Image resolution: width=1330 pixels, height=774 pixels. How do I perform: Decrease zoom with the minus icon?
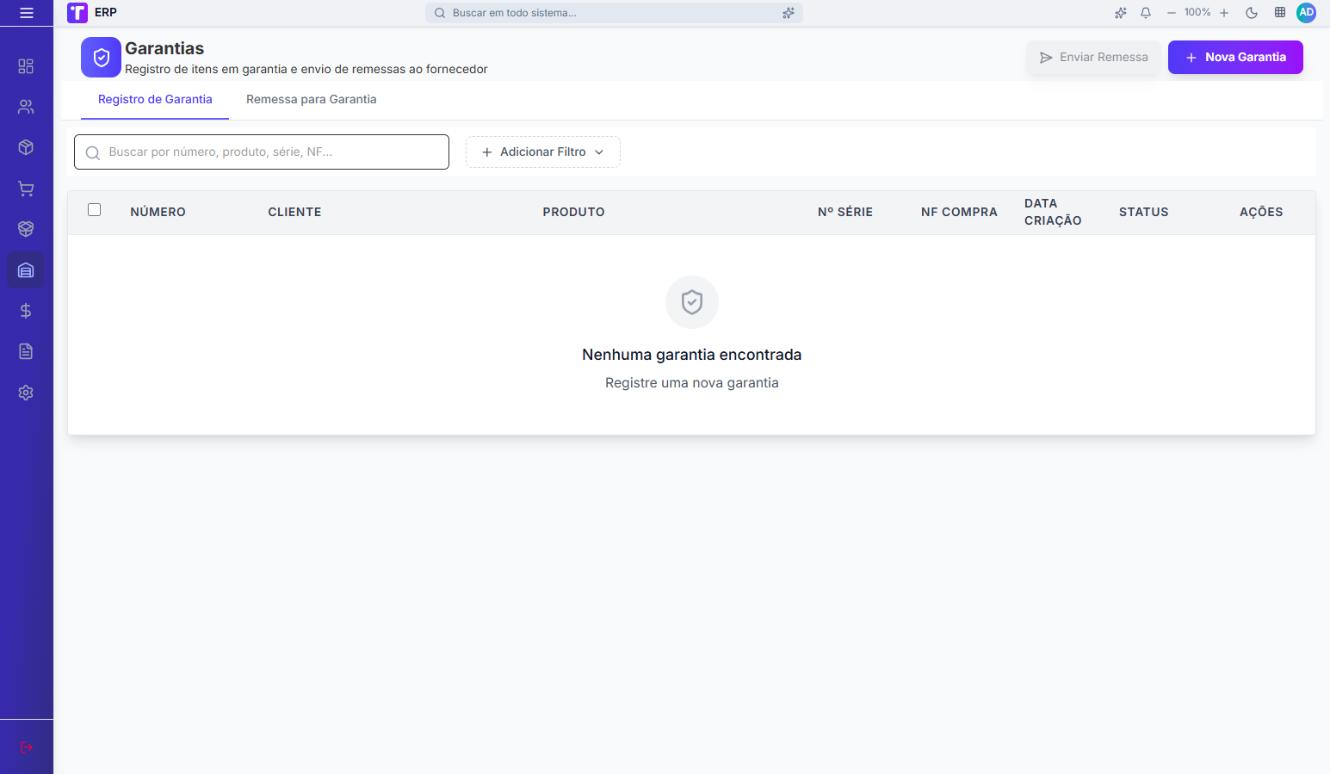pyautogui.click(x=1171, y=13)
